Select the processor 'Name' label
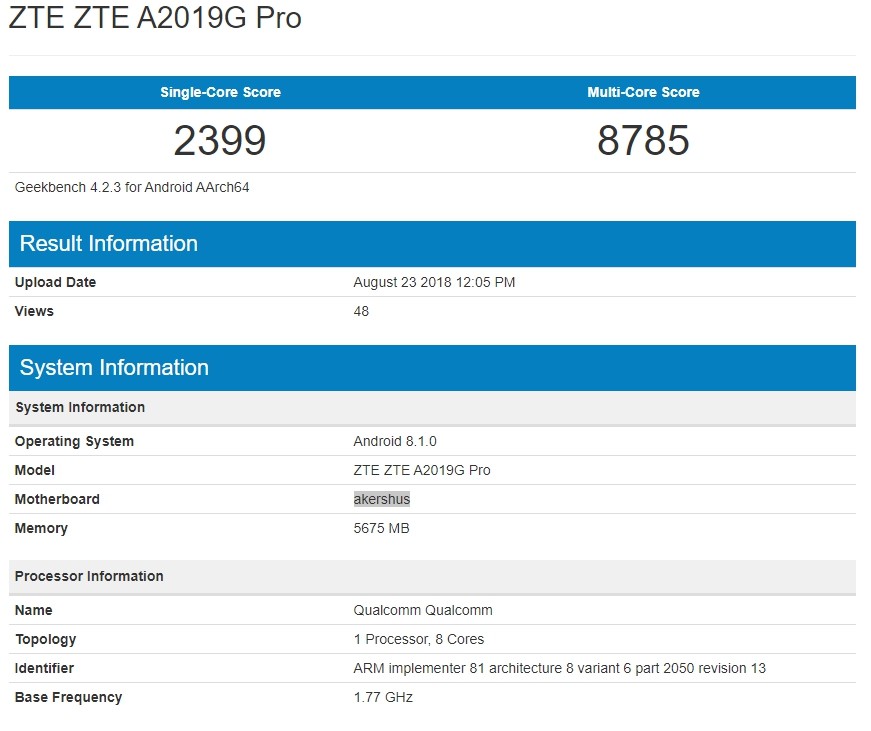The width and height of the screenshot is (871, 731). pos(33,610)
